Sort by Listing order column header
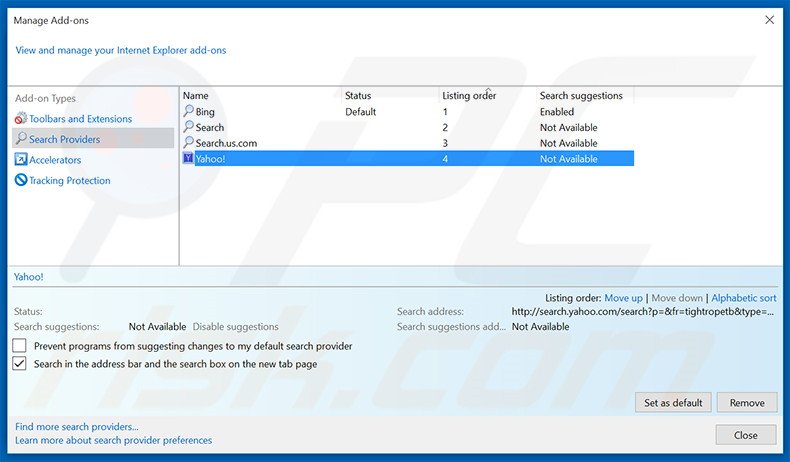Screen dimensions: 790x462 click(x=469, y=95)
